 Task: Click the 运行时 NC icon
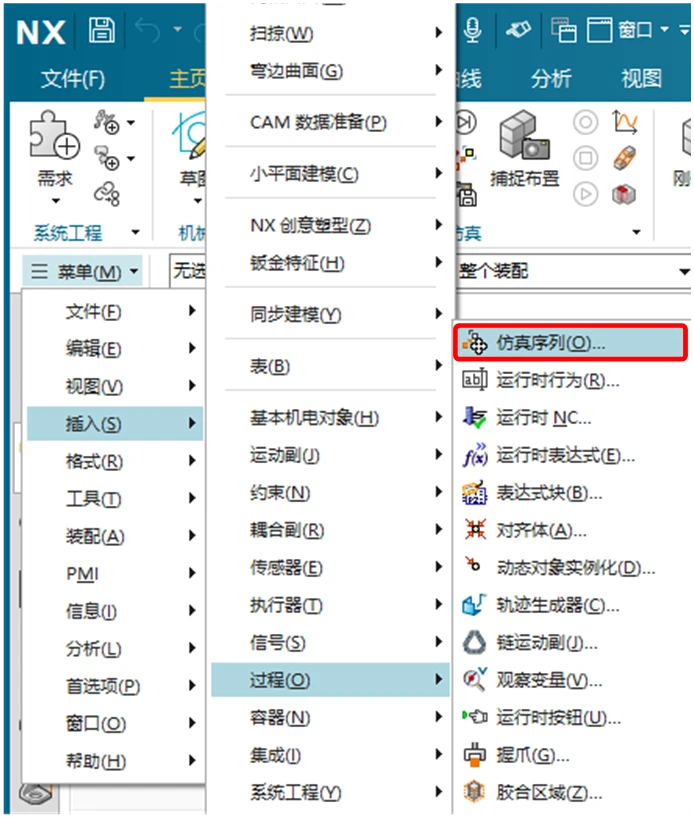(475, 417)
